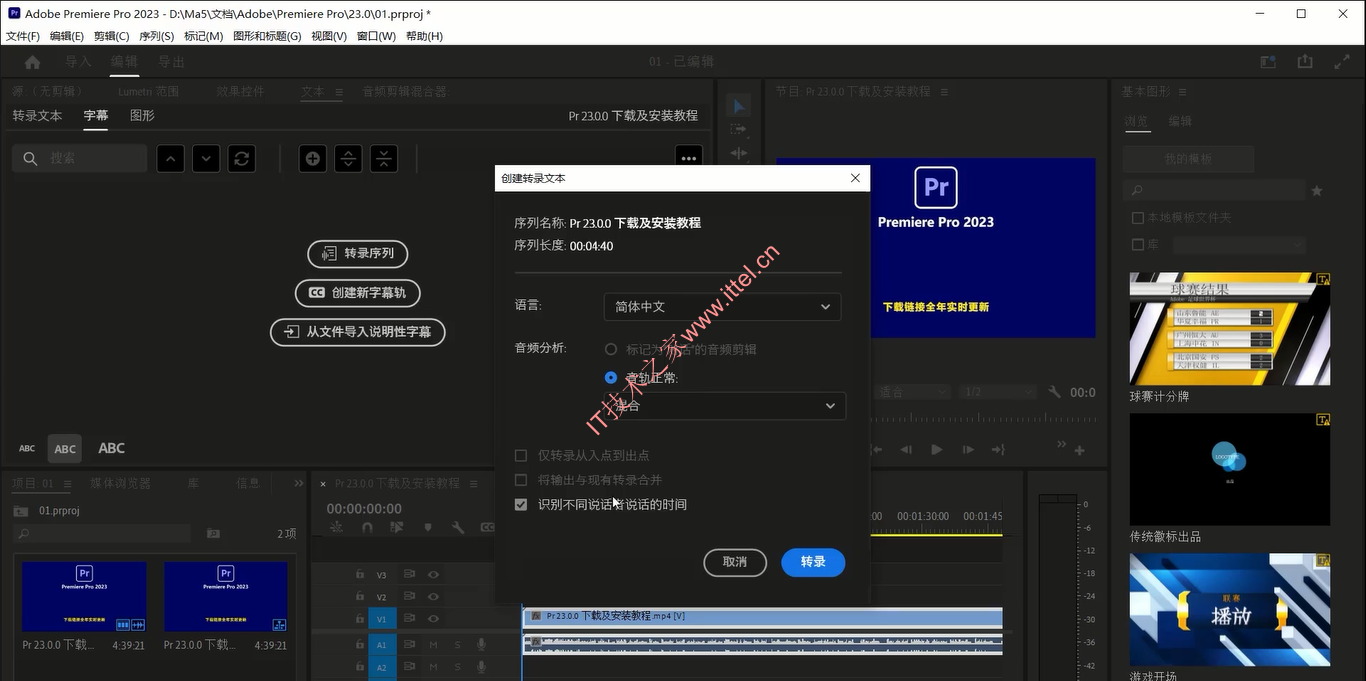Expand the project panel overflow chevrons
This screenshot has width=1366, height=681.
point(298,483)
